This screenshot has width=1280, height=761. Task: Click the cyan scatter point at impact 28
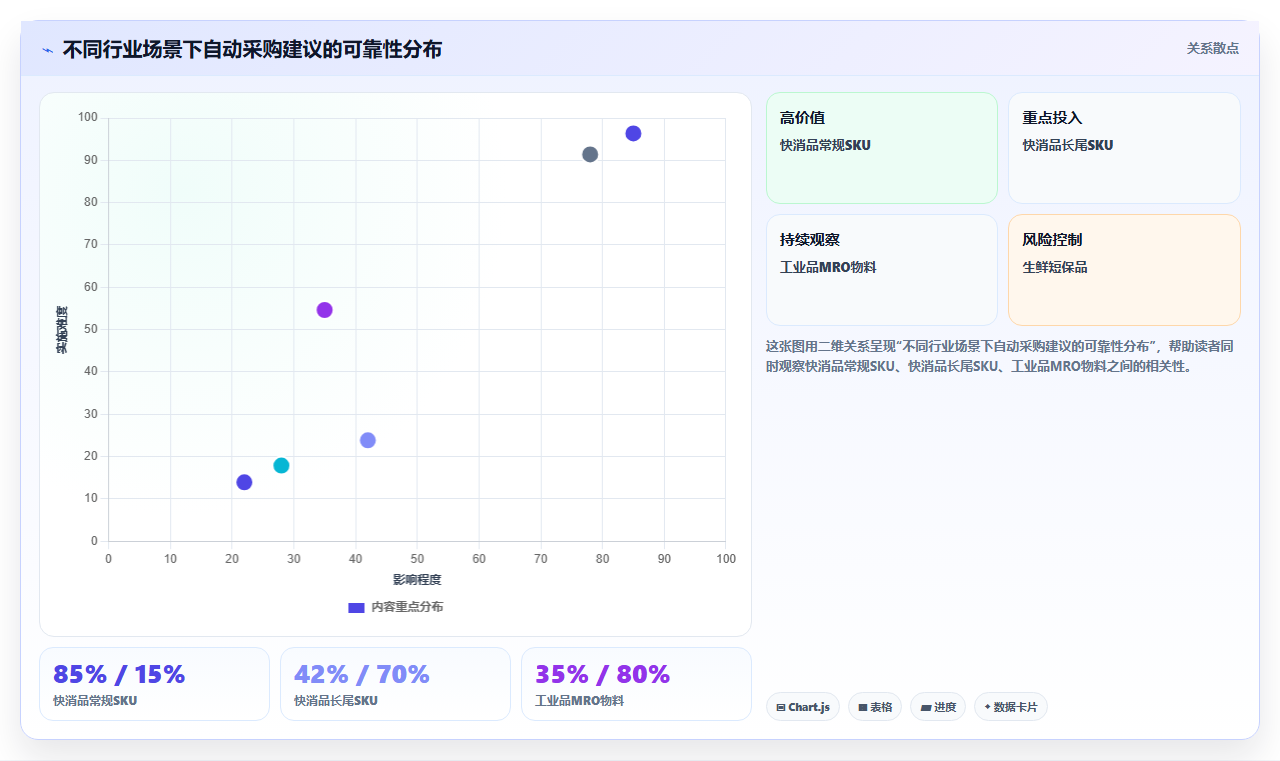tap(281, 466)
